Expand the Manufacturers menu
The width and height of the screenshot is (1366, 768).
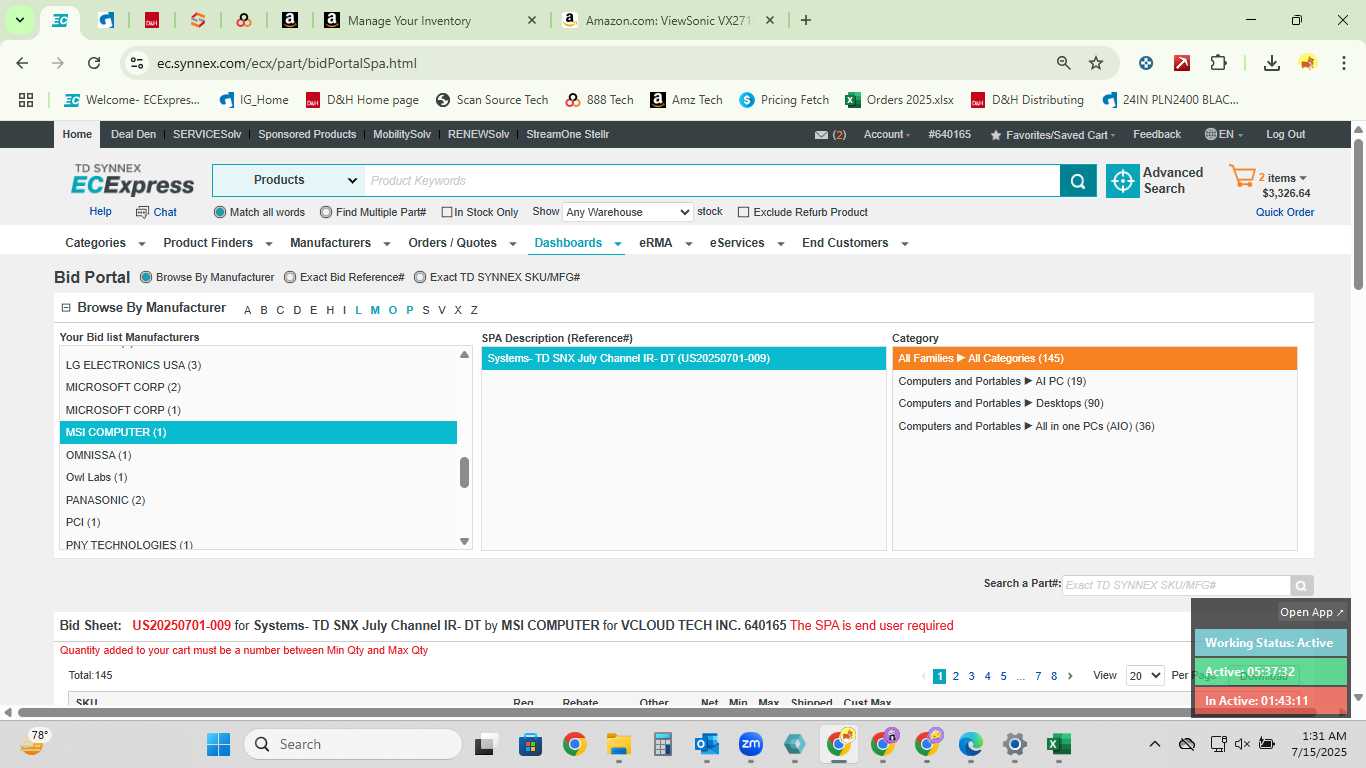click(339, 243)
